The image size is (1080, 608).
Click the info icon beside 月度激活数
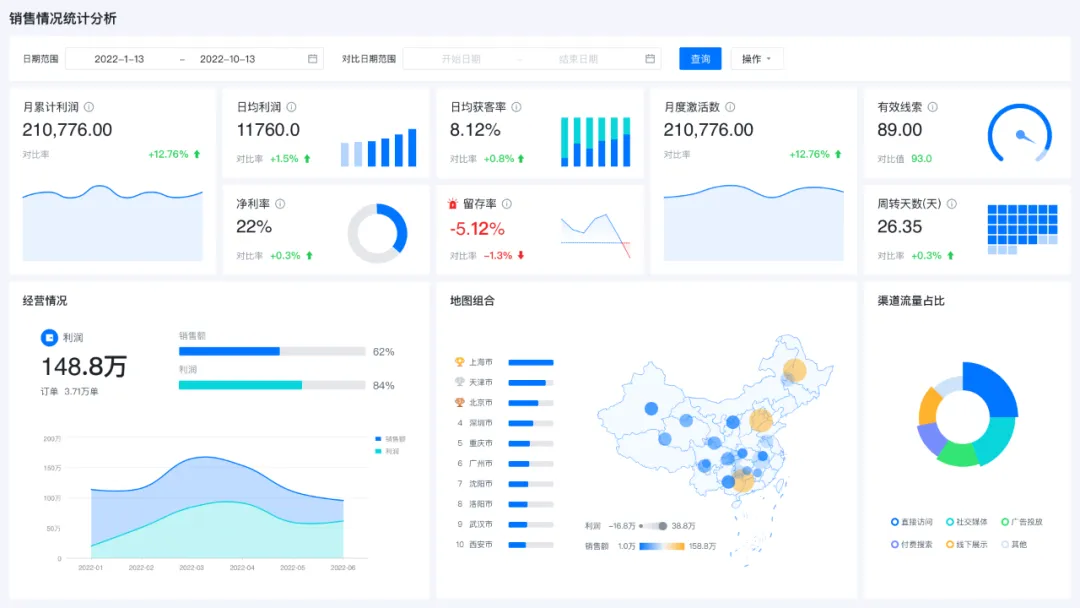(x=730, y=107)
